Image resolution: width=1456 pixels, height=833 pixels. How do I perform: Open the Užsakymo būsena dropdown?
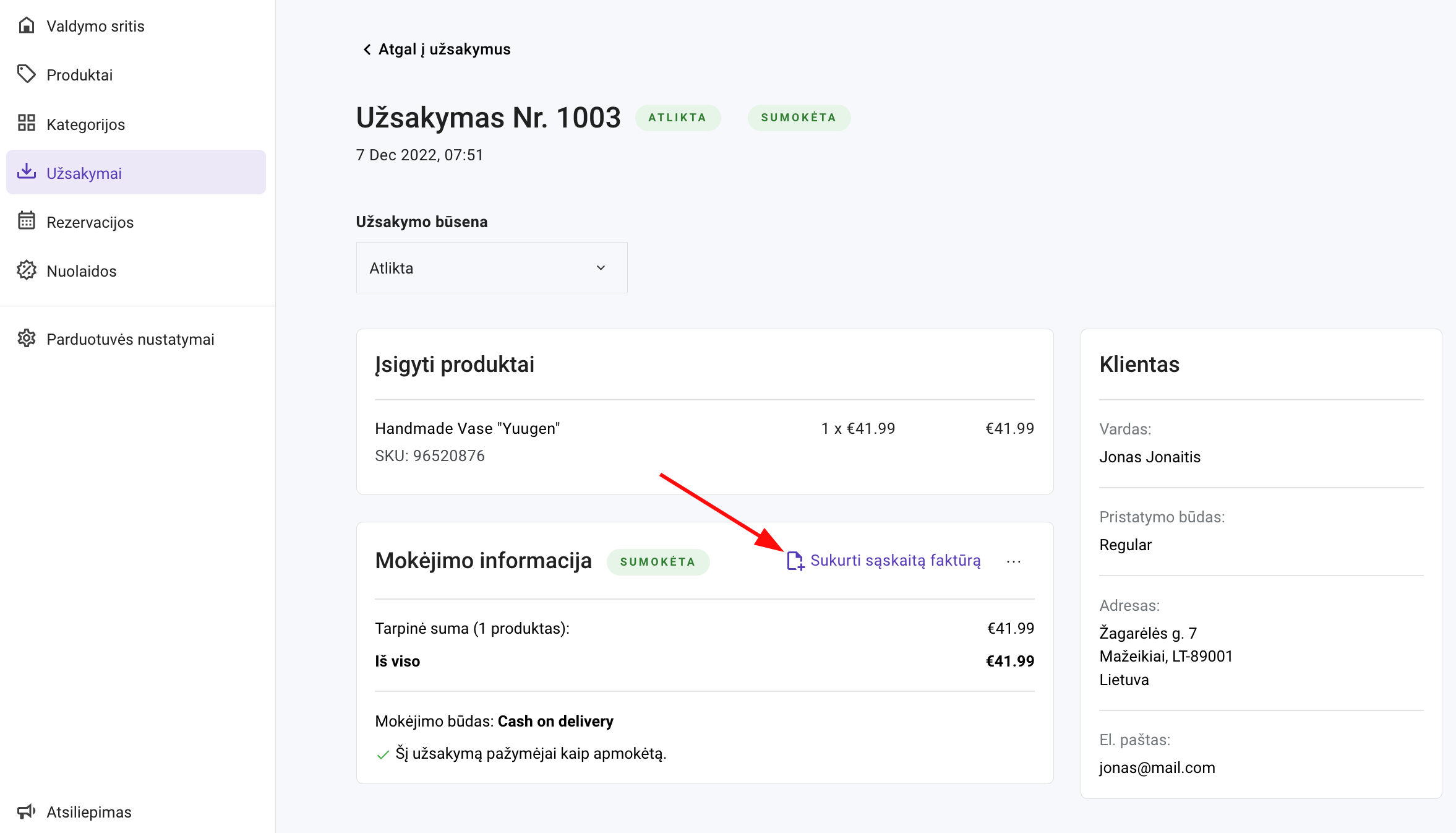click(491, 267)
